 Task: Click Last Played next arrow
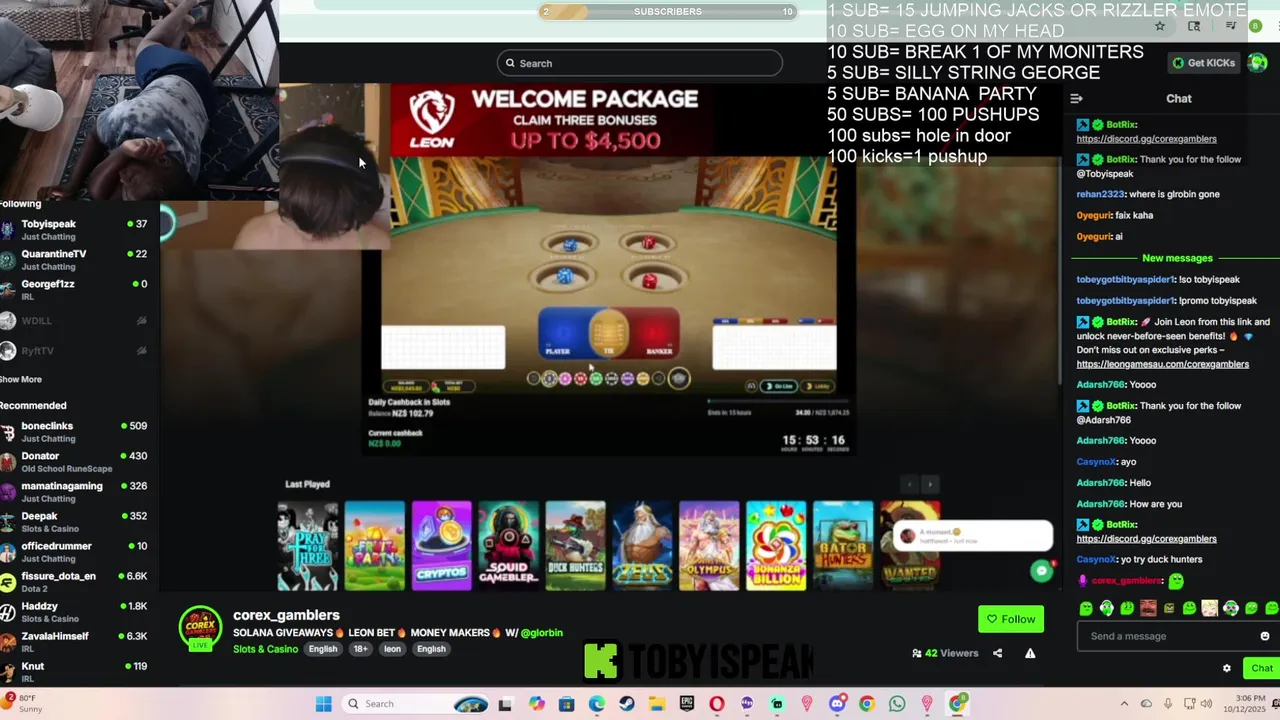(929, 484)
